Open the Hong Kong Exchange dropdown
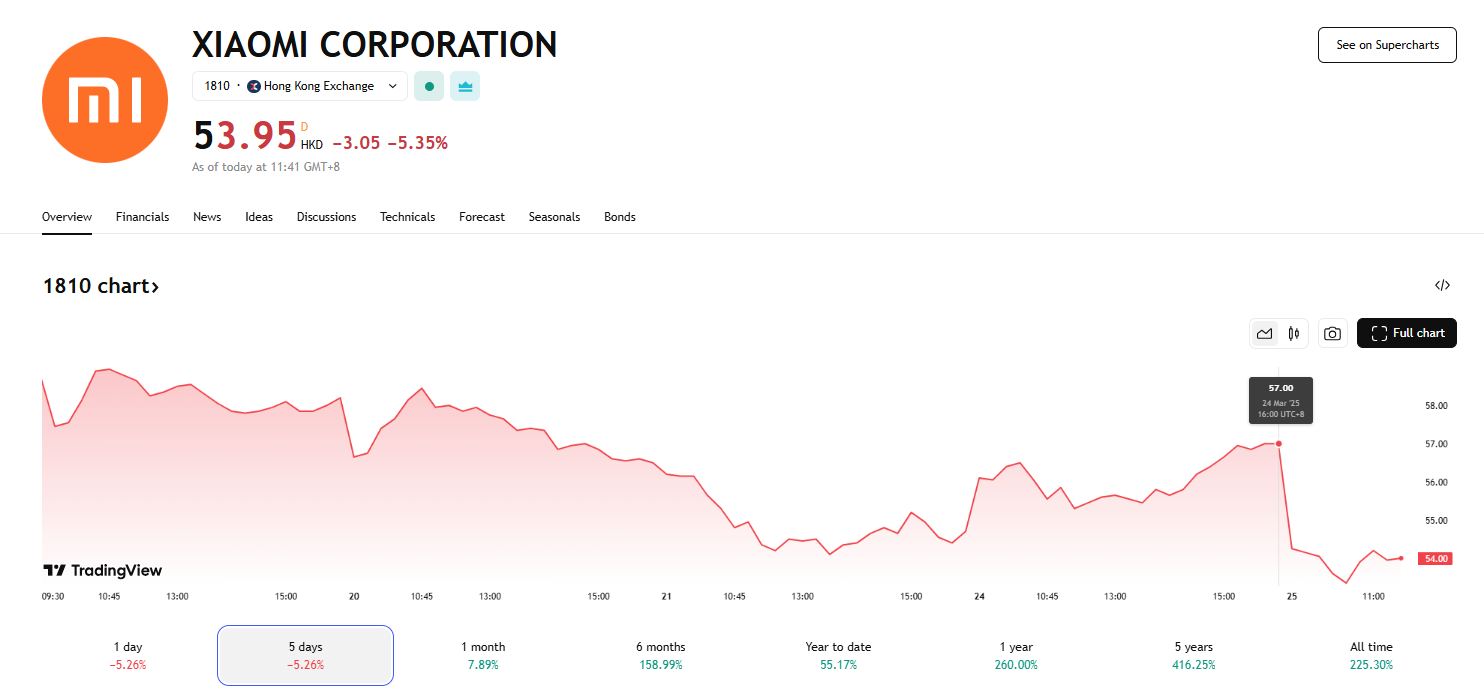This screenshot has width=1484, height=691. (300, 86)
